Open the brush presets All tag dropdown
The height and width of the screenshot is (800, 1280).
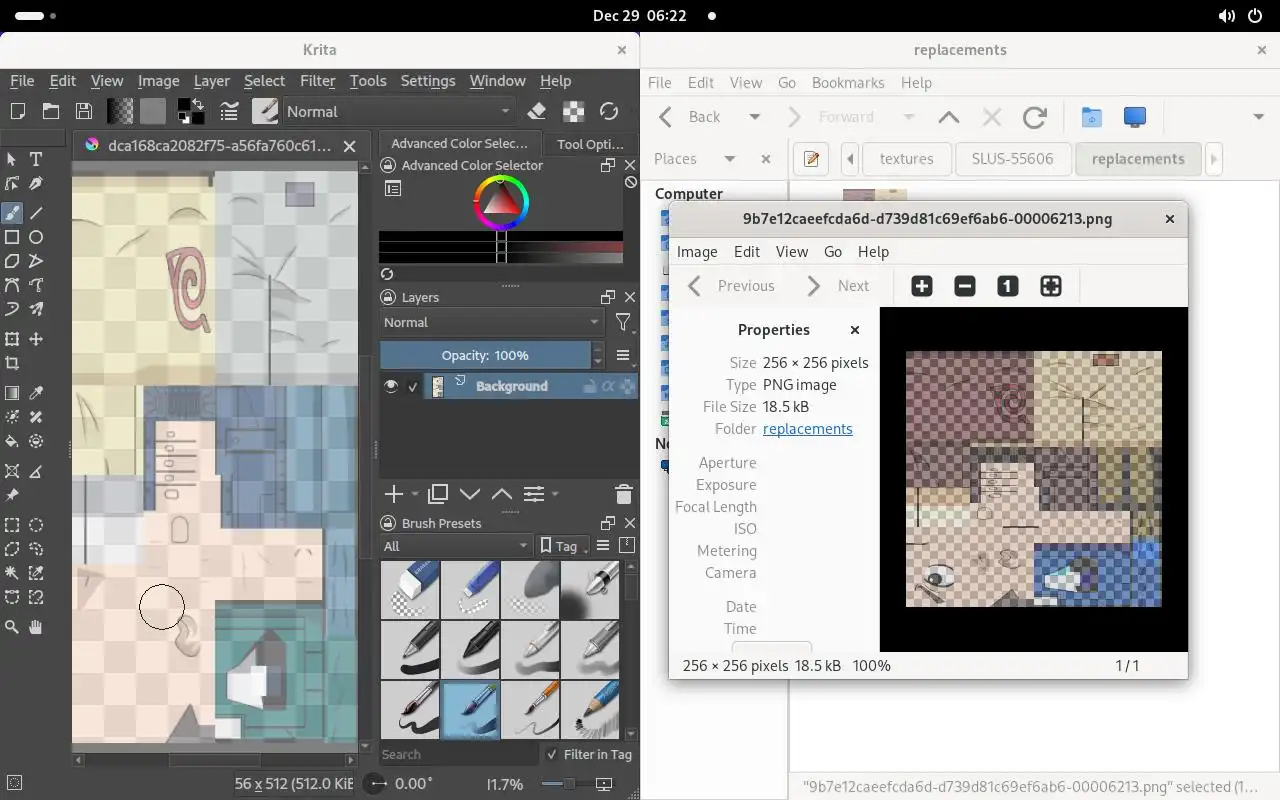click(x=456, y=546)
